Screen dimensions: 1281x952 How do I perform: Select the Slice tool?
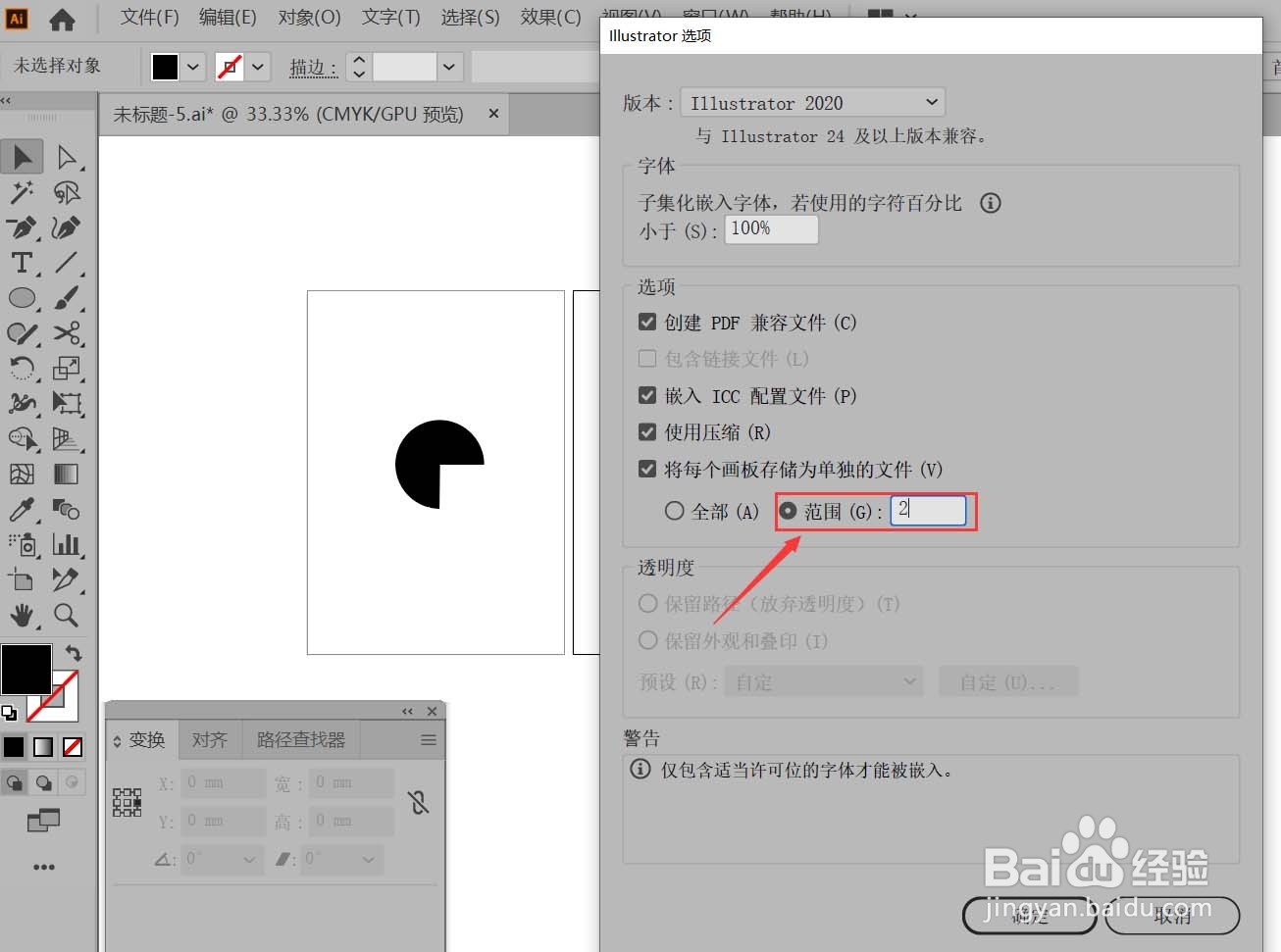coord(66,580)
